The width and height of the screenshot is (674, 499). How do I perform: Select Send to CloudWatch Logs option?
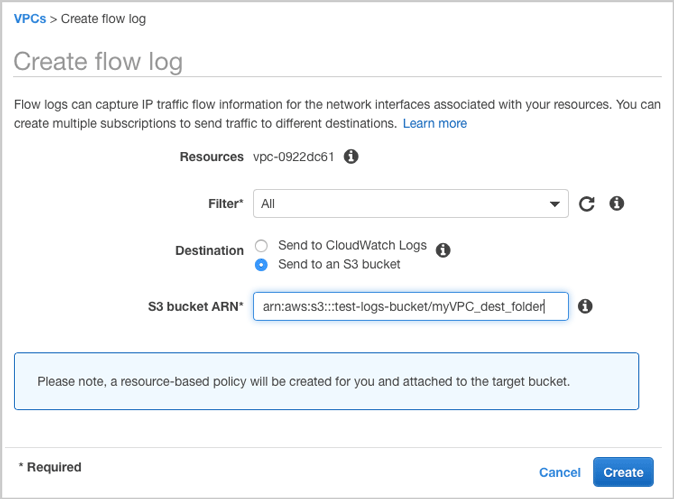click(x=262, y=246)
